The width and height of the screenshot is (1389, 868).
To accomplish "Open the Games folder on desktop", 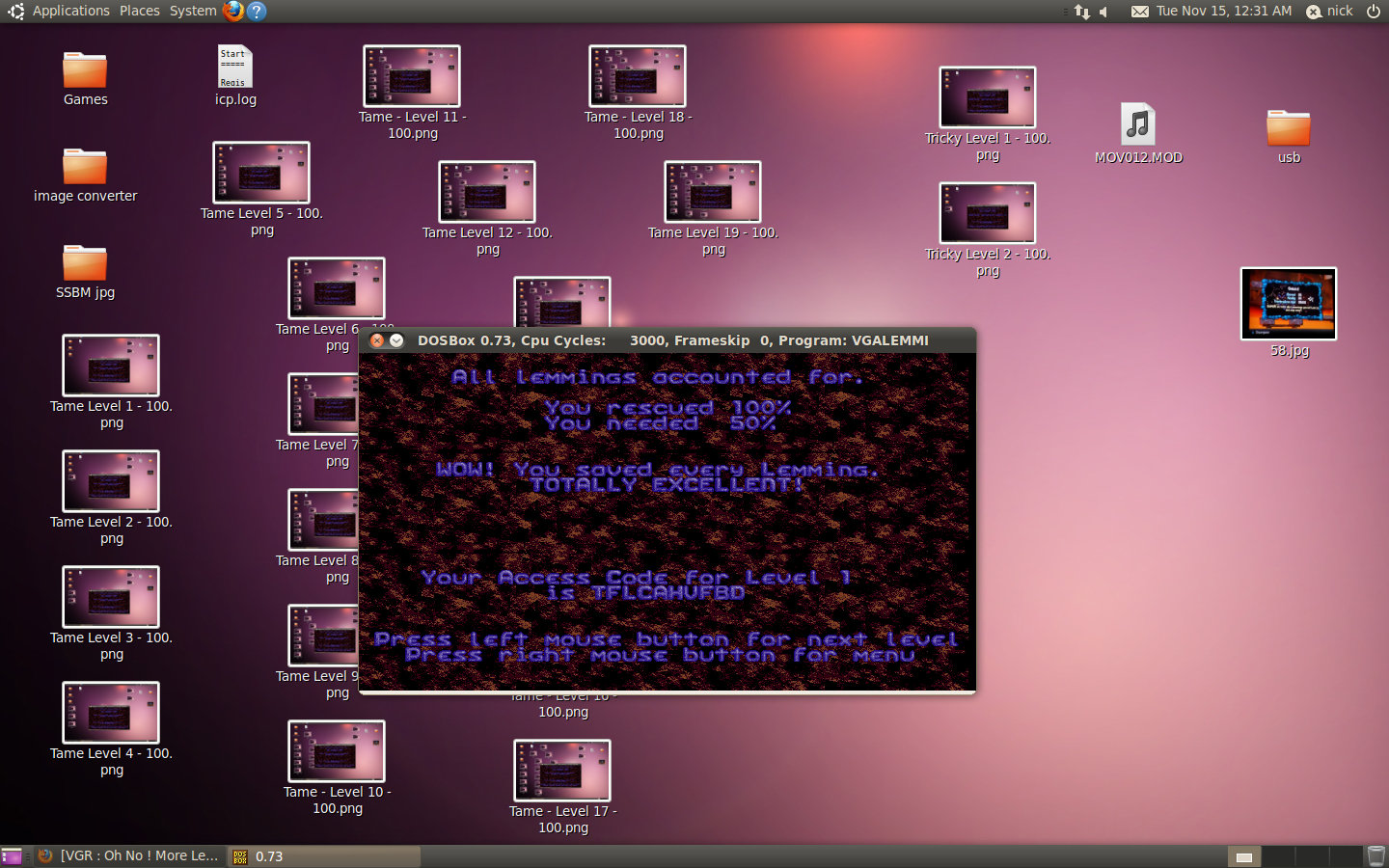I will [x=85, y=71].
